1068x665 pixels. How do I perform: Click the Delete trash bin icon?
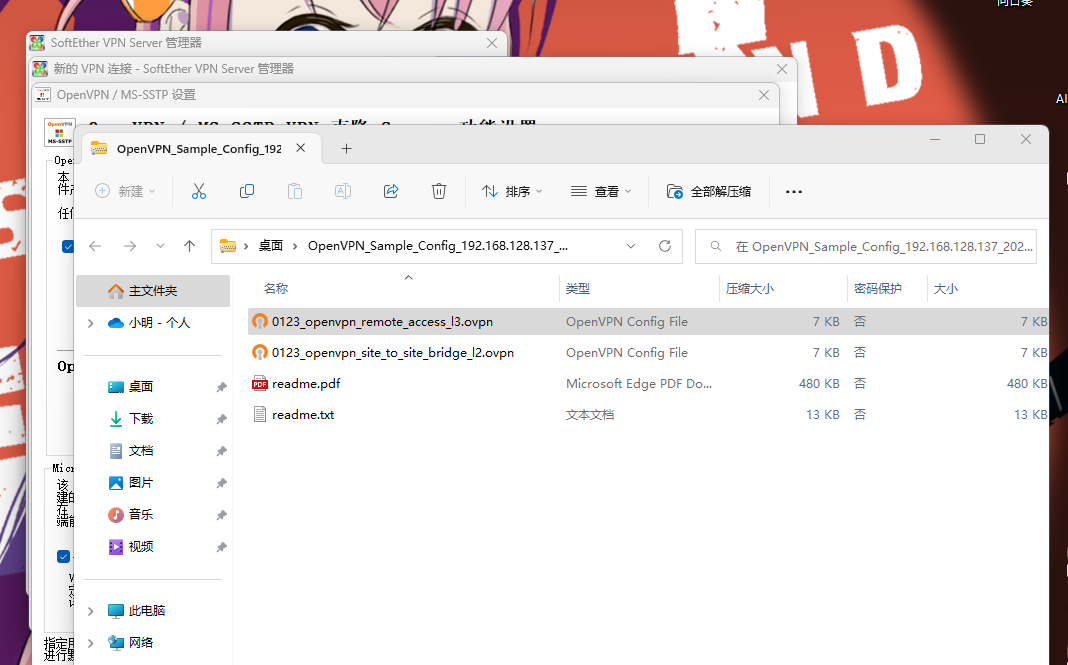tap(439, 191)
